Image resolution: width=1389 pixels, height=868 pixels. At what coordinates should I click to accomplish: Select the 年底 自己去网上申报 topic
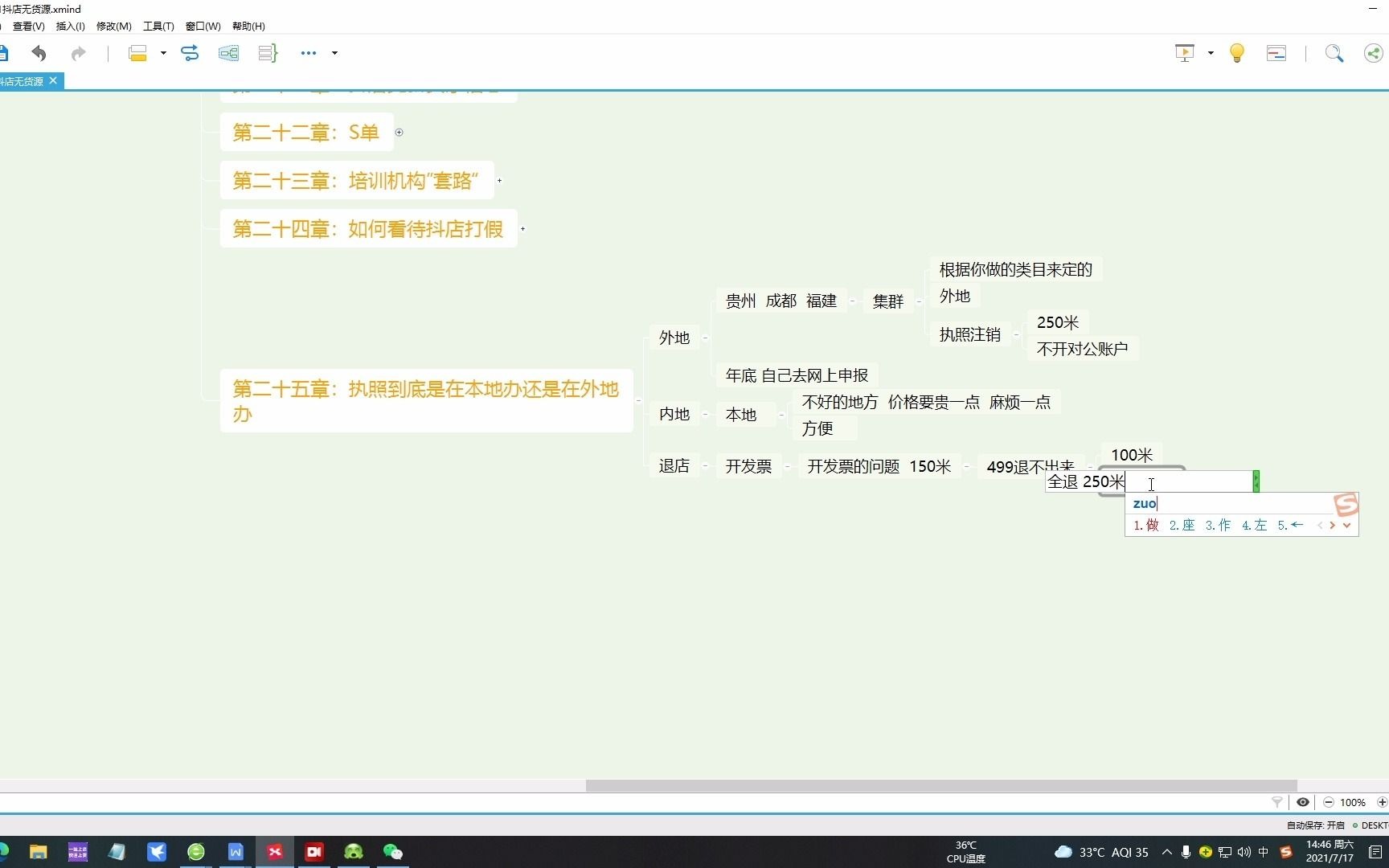tap(797, 375)
